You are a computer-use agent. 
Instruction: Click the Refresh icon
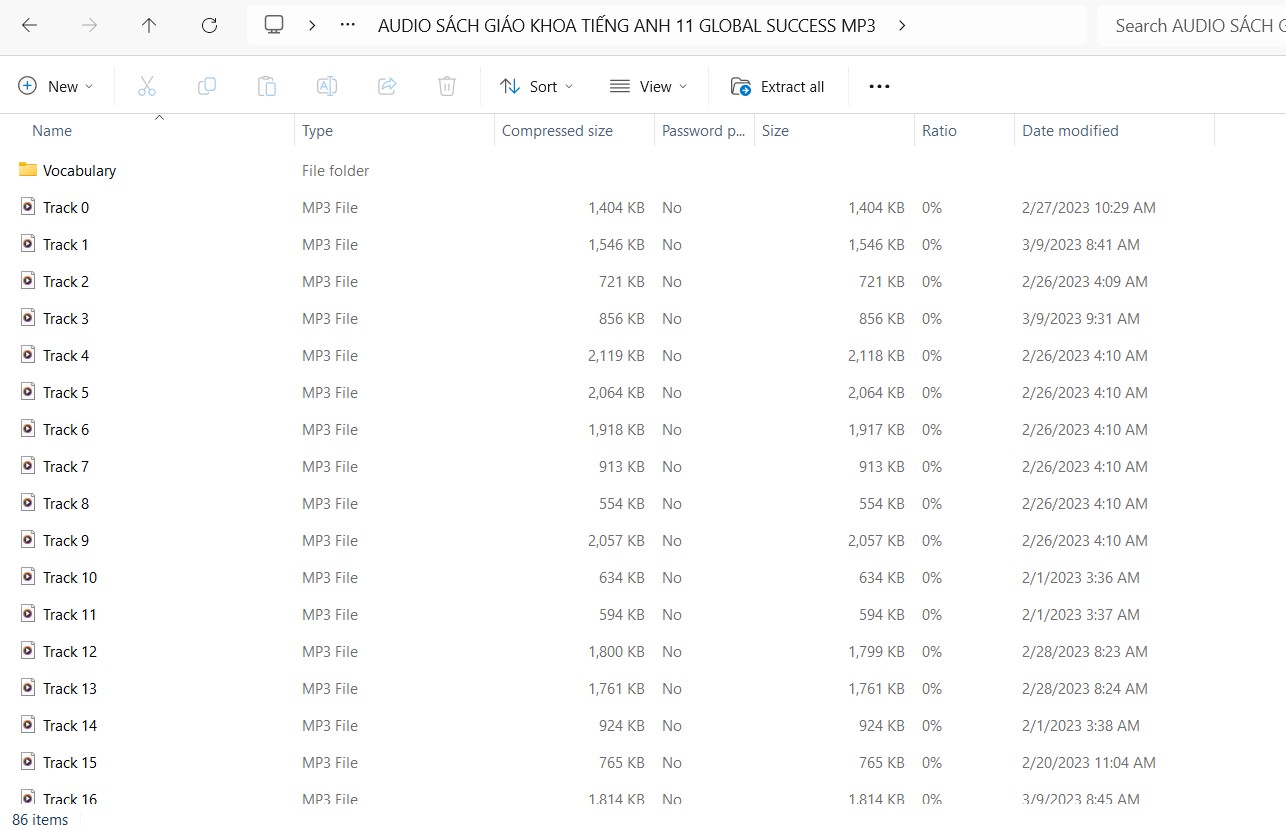(x=209, y=25)
